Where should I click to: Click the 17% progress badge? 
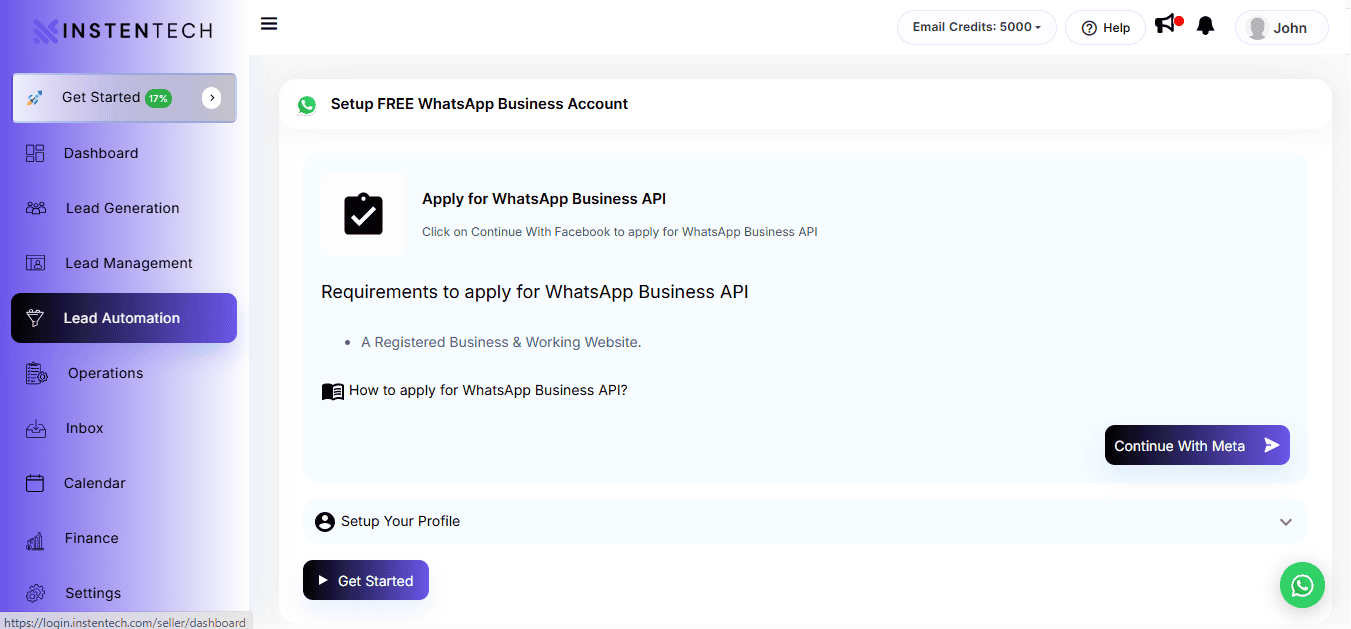click(x=158, y=98)
